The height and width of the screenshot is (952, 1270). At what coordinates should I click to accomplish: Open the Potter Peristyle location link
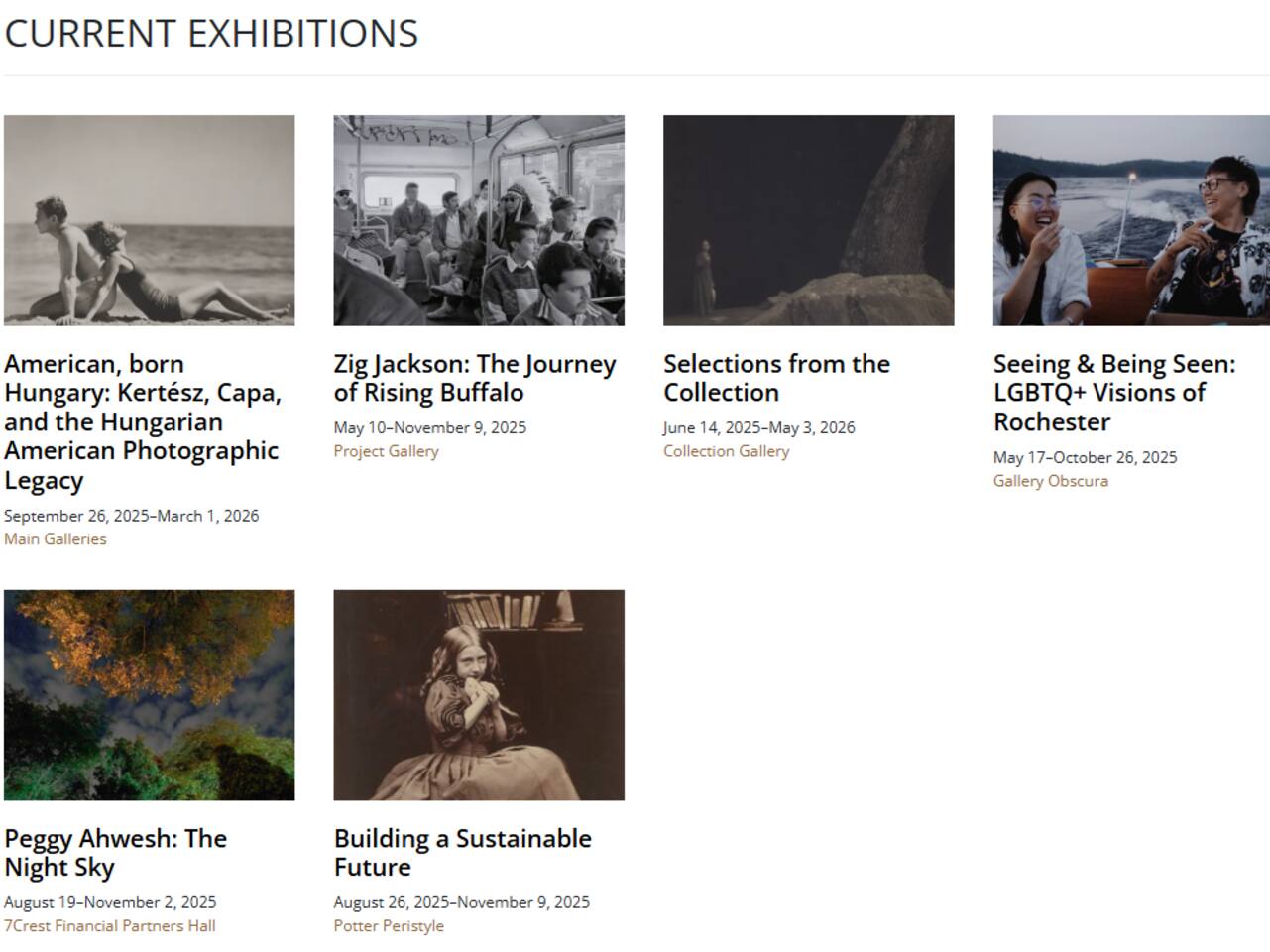[x=389, y=926]
